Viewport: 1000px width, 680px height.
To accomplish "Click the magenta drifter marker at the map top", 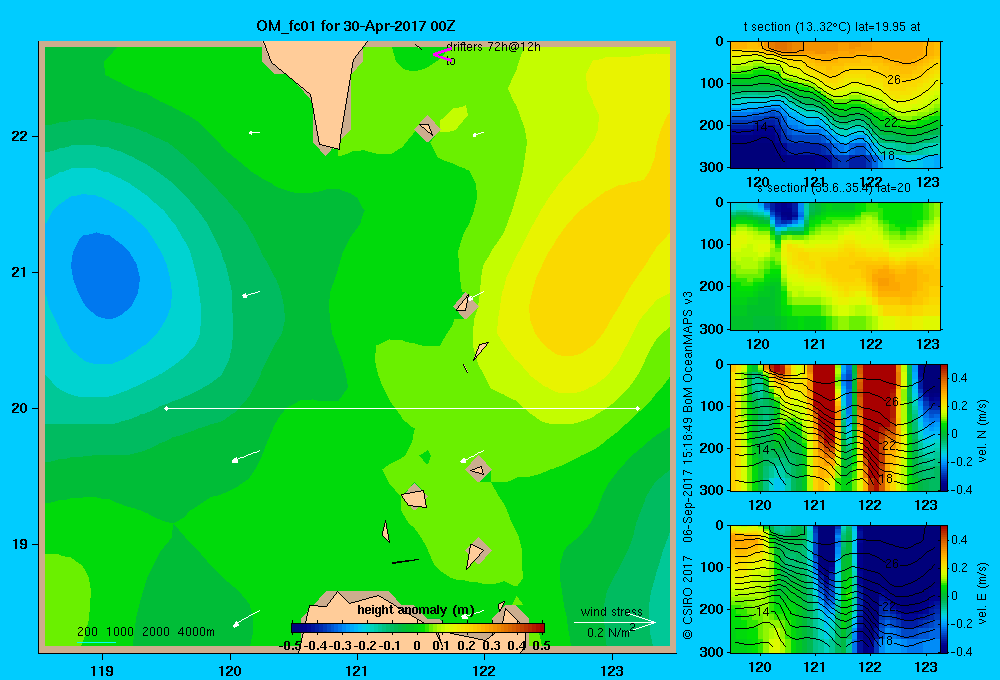I will point(443,55).
